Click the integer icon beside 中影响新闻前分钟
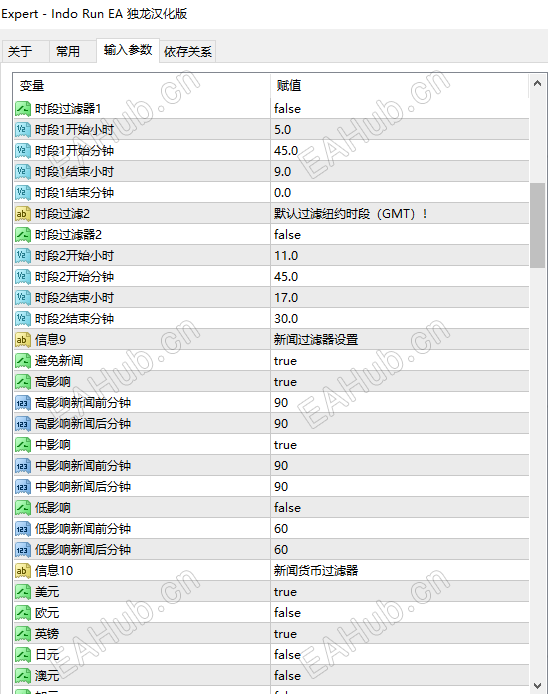This screenshot has width=548, height=694. tap(23, 466)
